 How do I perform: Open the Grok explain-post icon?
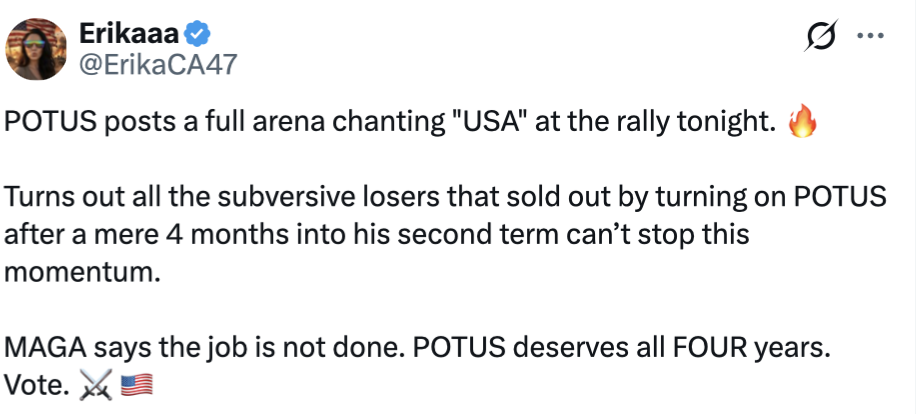pyautogui.click(x=821, y=36)
